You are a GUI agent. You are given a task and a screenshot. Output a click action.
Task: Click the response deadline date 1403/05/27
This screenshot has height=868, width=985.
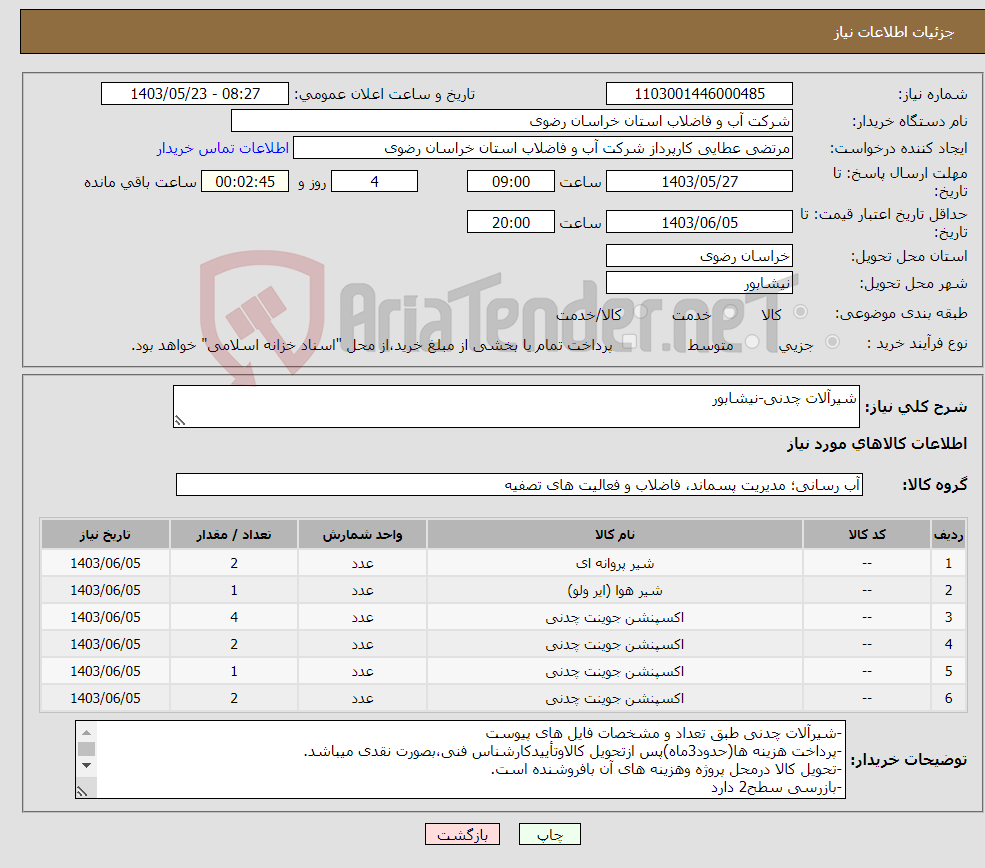[699, 182]
